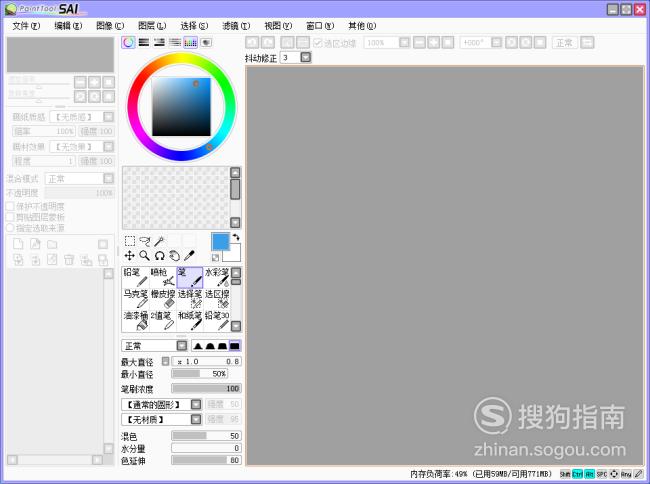
Task: Toggle the 选区边缘 checkbox
Action: click(318, 43)
